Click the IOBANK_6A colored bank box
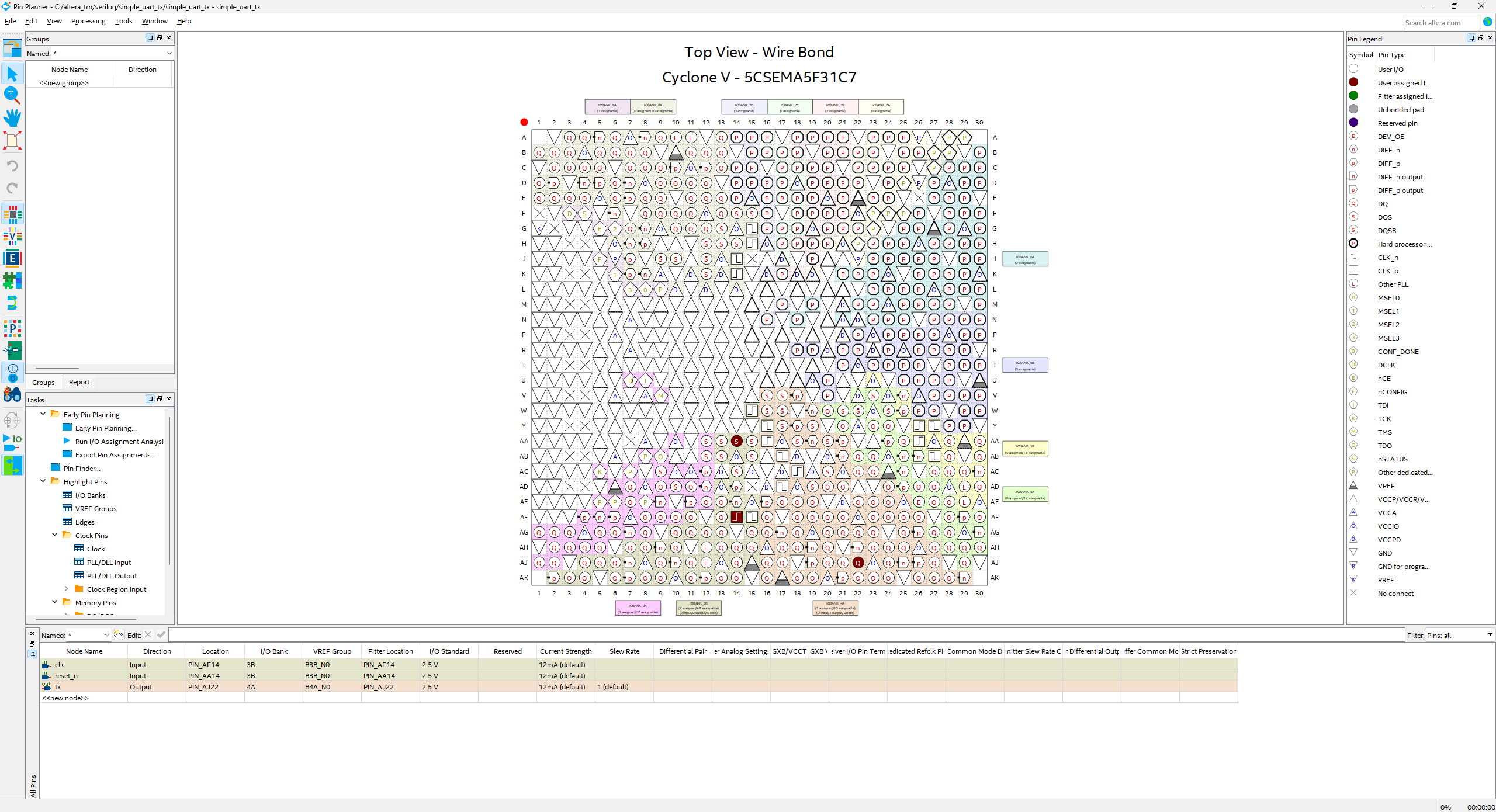This screenshot has height=812, width=1496. 1025,259
